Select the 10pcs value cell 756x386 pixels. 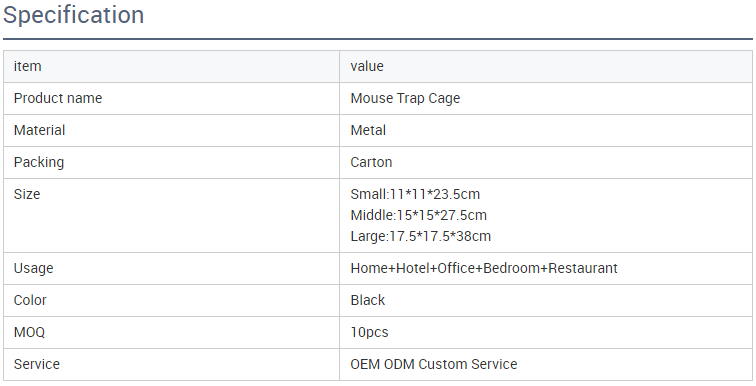pos(546,332)
